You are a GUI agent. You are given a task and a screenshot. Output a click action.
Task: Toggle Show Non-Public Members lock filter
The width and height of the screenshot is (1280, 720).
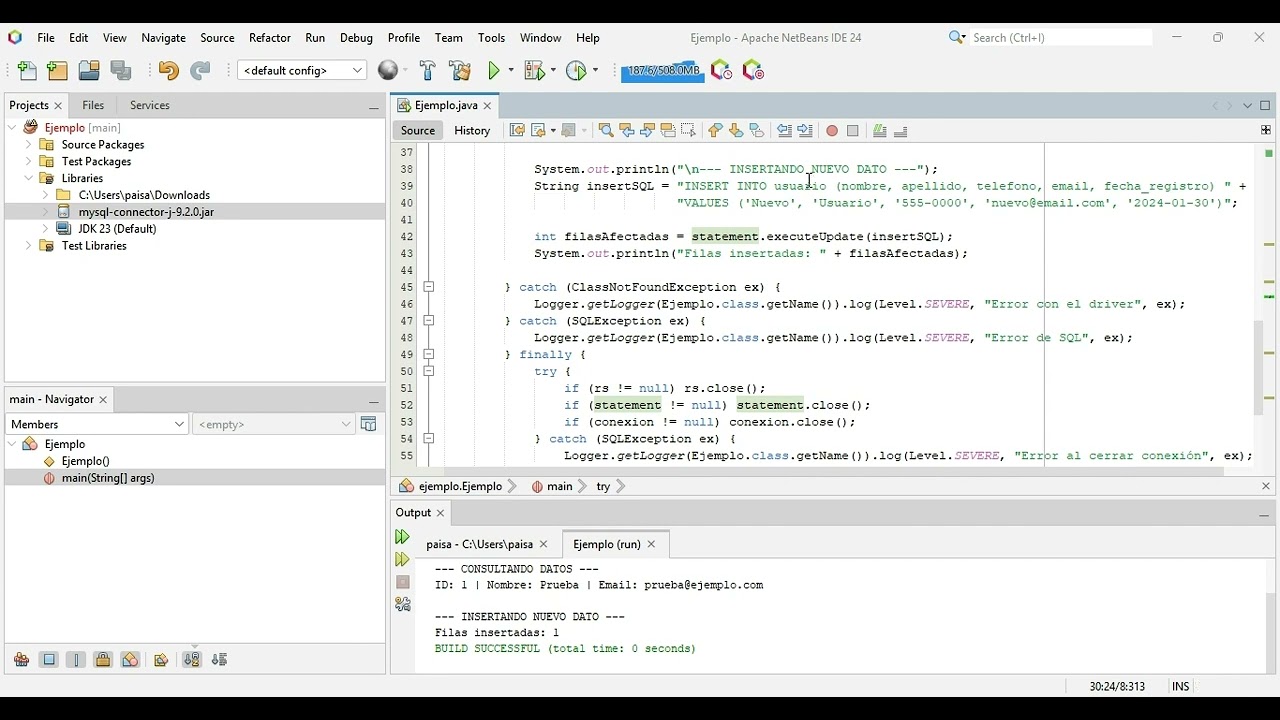[103, 660]
